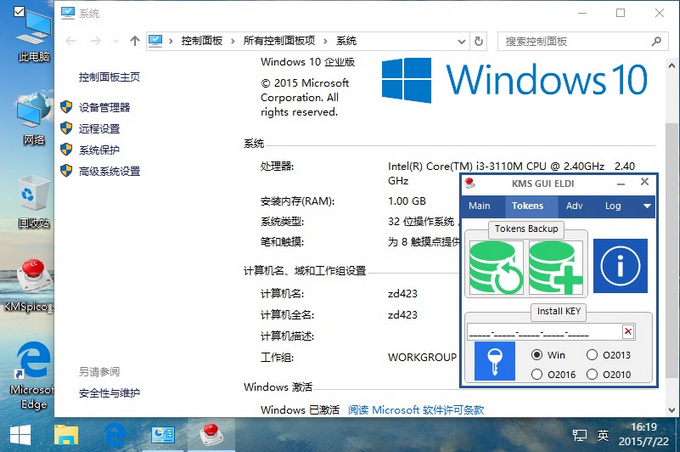
Task: Open the blue information icon
Action: (620, 266)
